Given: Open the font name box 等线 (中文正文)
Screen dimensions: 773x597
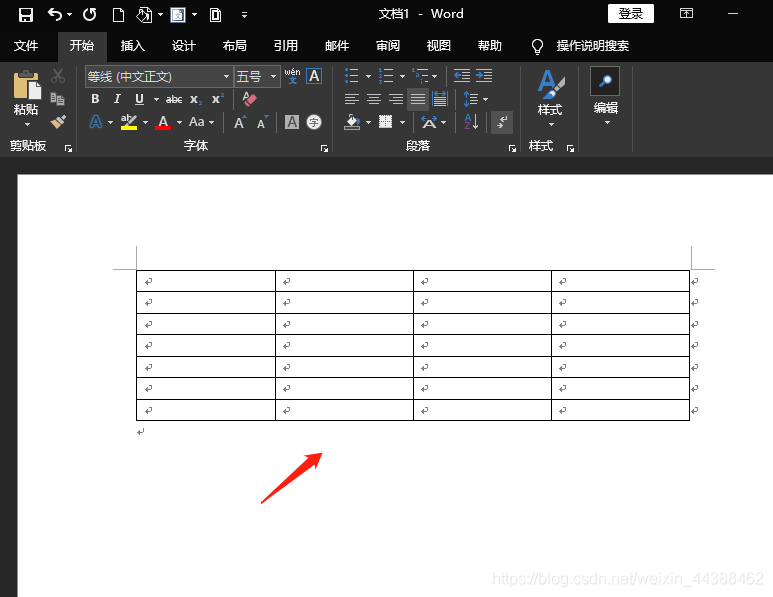Looking at the screenshot, I should tap(159, 76).
